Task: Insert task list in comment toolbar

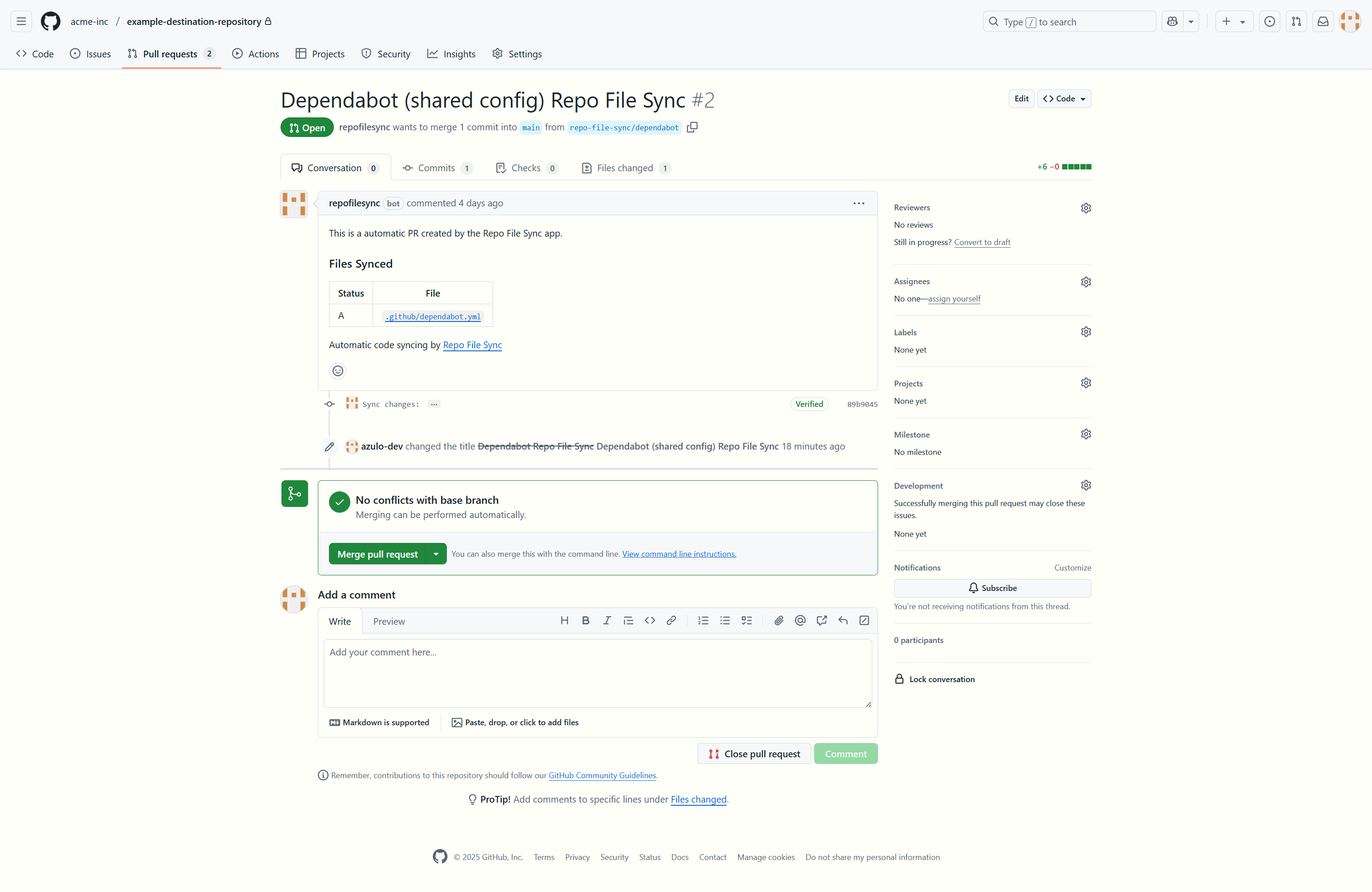Action: click(x=746, y=620)
